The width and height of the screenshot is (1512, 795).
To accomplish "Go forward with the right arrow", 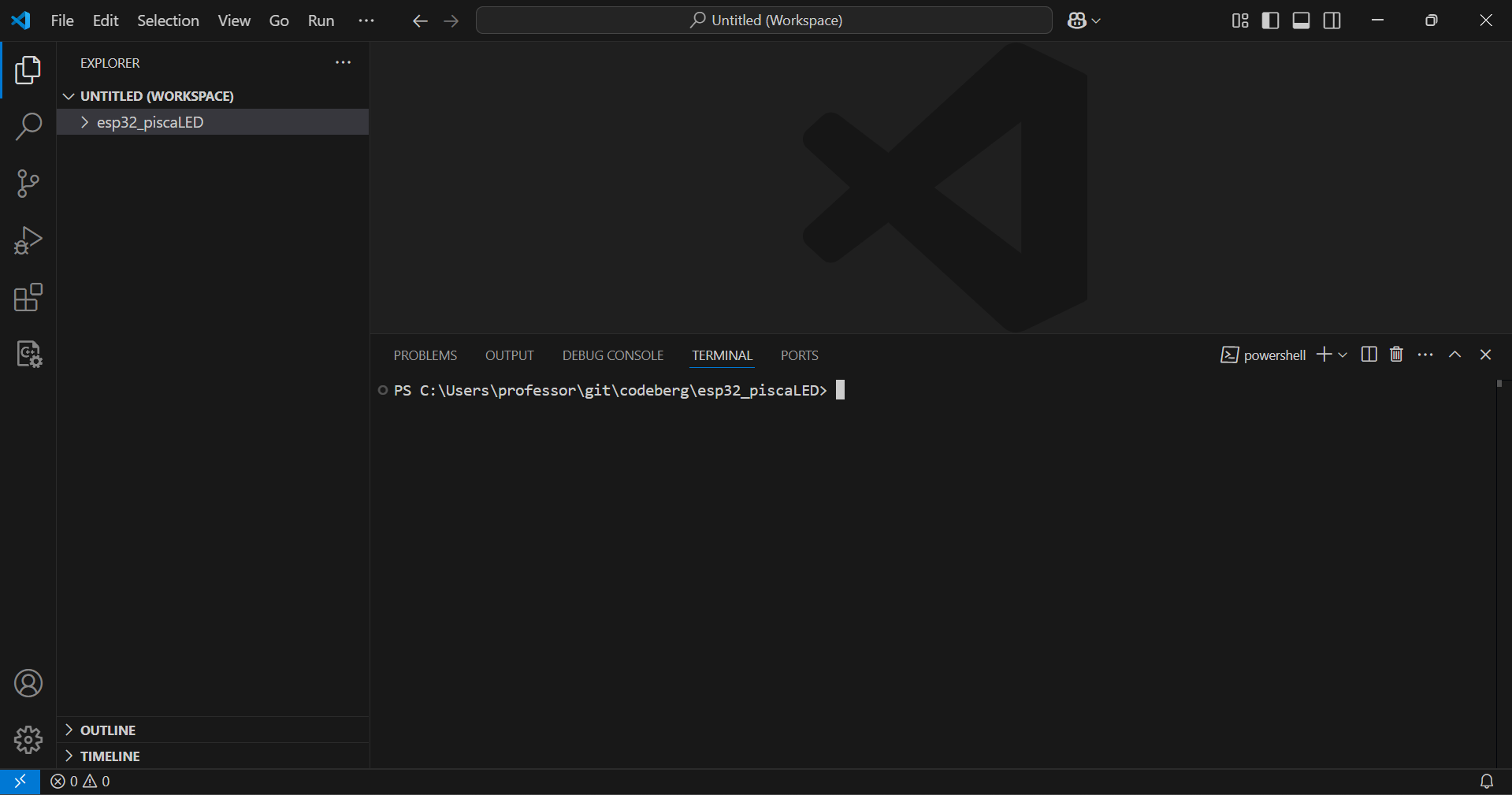I will click(x=451, y=21).
